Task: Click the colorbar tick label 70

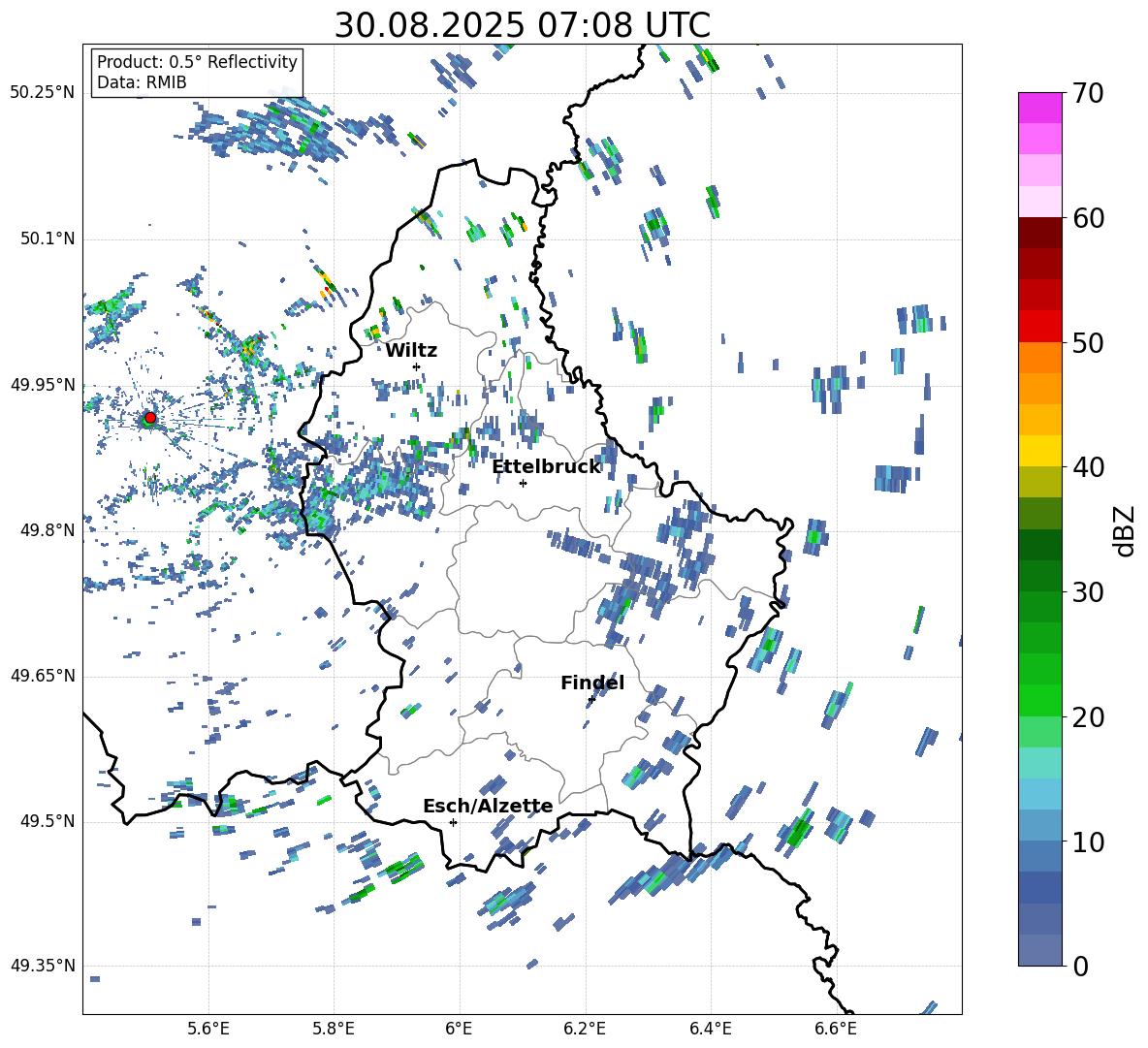Action: pyautogui.click(x=1088, y=94)
